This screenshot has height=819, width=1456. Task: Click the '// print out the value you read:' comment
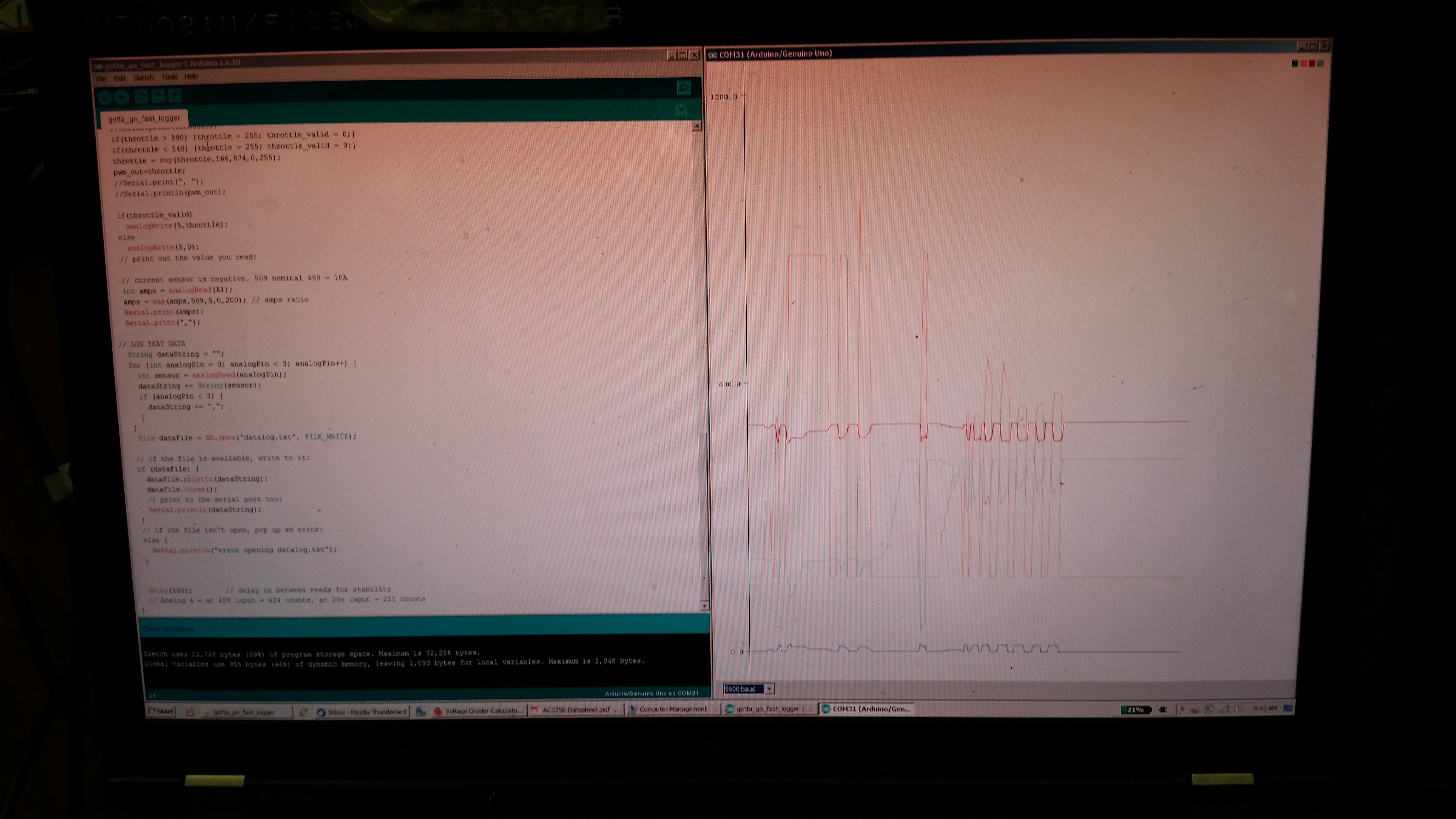(x=188, y=258)
